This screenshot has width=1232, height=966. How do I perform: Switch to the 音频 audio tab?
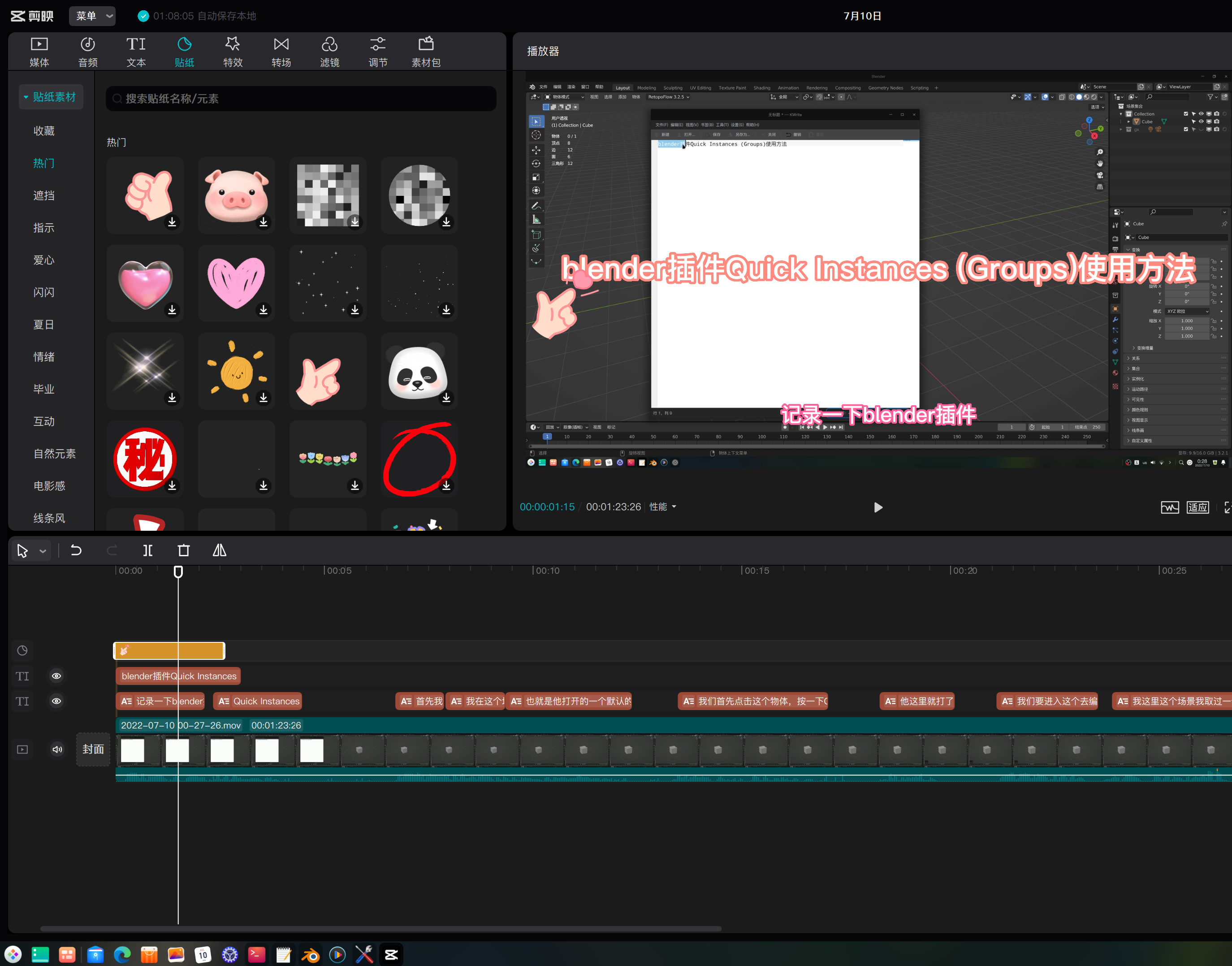(88, 52)
